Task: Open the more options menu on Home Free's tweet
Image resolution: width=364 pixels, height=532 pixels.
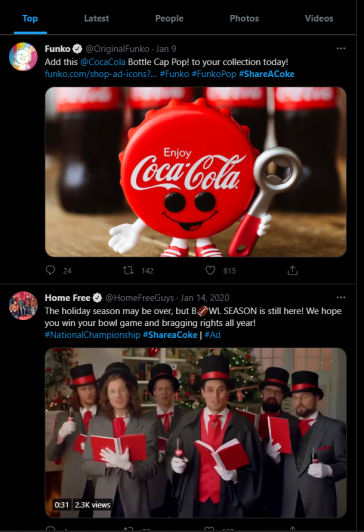Action: pos(341,298)
